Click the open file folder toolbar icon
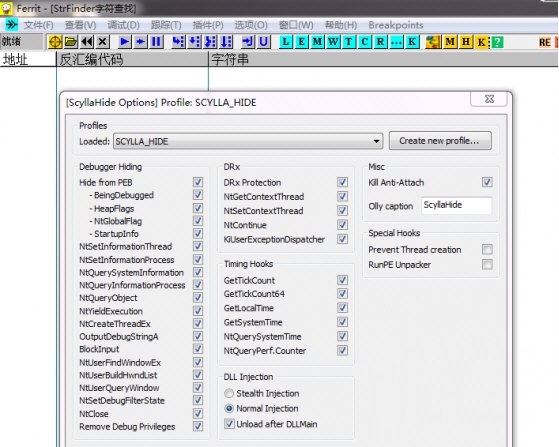 click(71, 42)
